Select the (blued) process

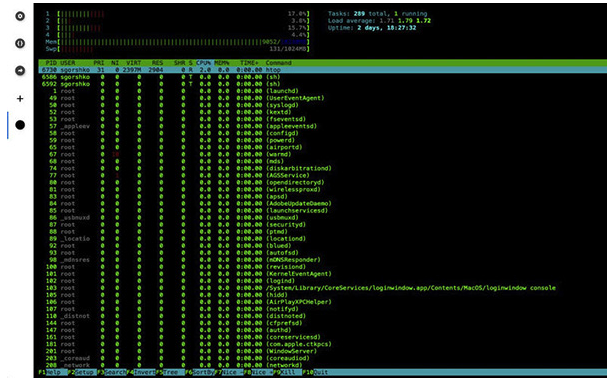point(322,245)
